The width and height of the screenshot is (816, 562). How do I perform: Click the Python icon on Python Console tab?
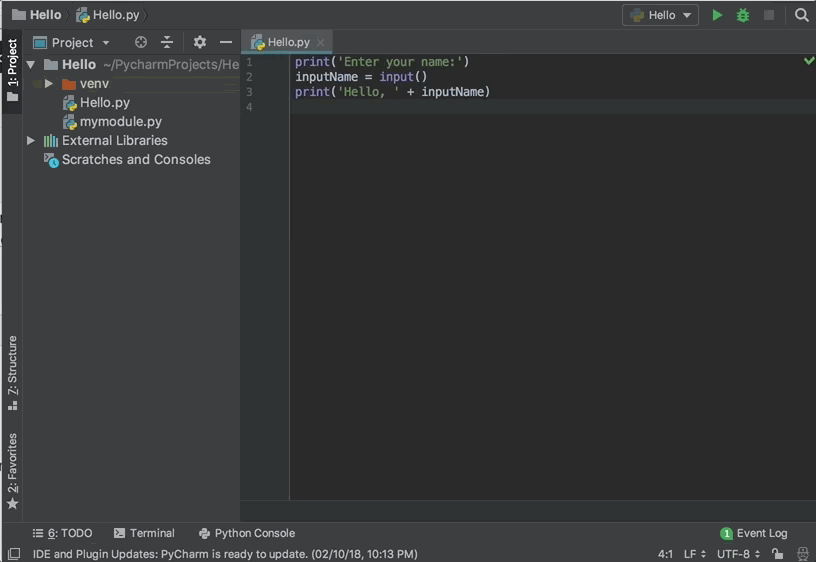205,533
